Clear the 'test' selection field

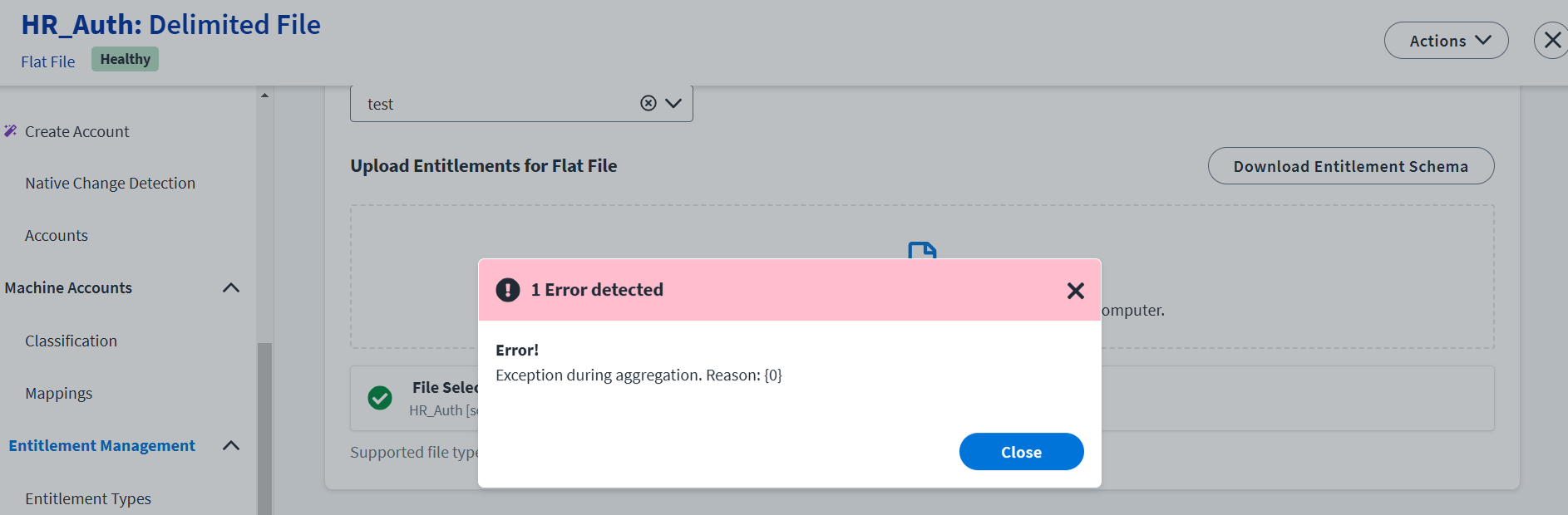648,103
